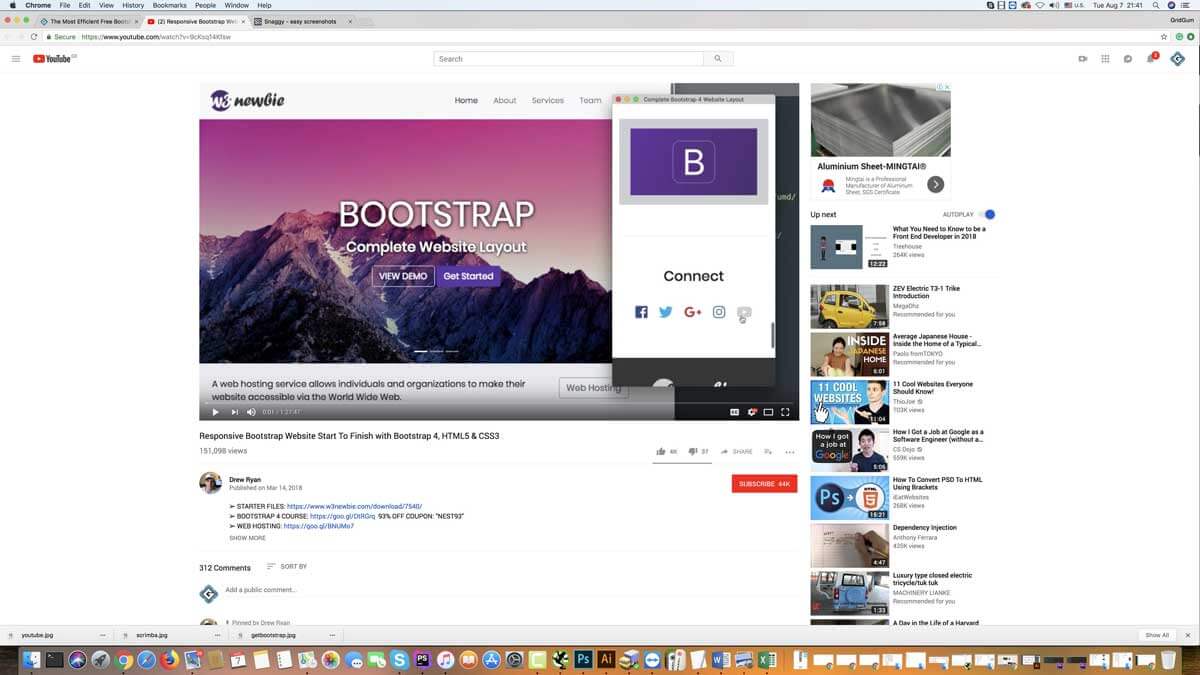Reload the page

34,37
